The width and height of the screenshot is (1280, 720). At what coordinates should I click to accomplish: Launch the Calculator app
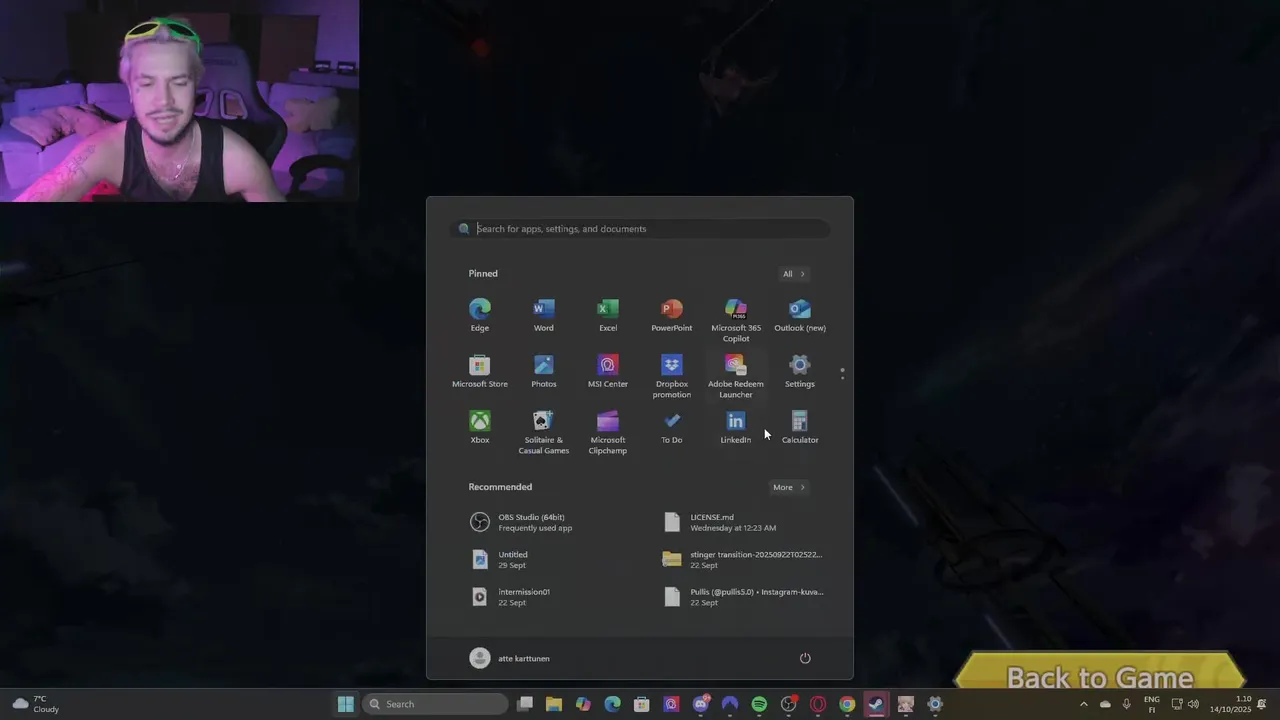click(x=800, y=427)
